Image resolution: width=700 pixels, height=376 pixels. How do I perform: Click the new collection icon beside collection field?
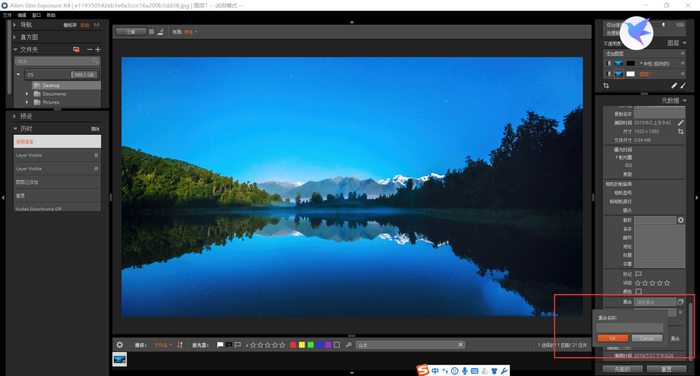680,302
